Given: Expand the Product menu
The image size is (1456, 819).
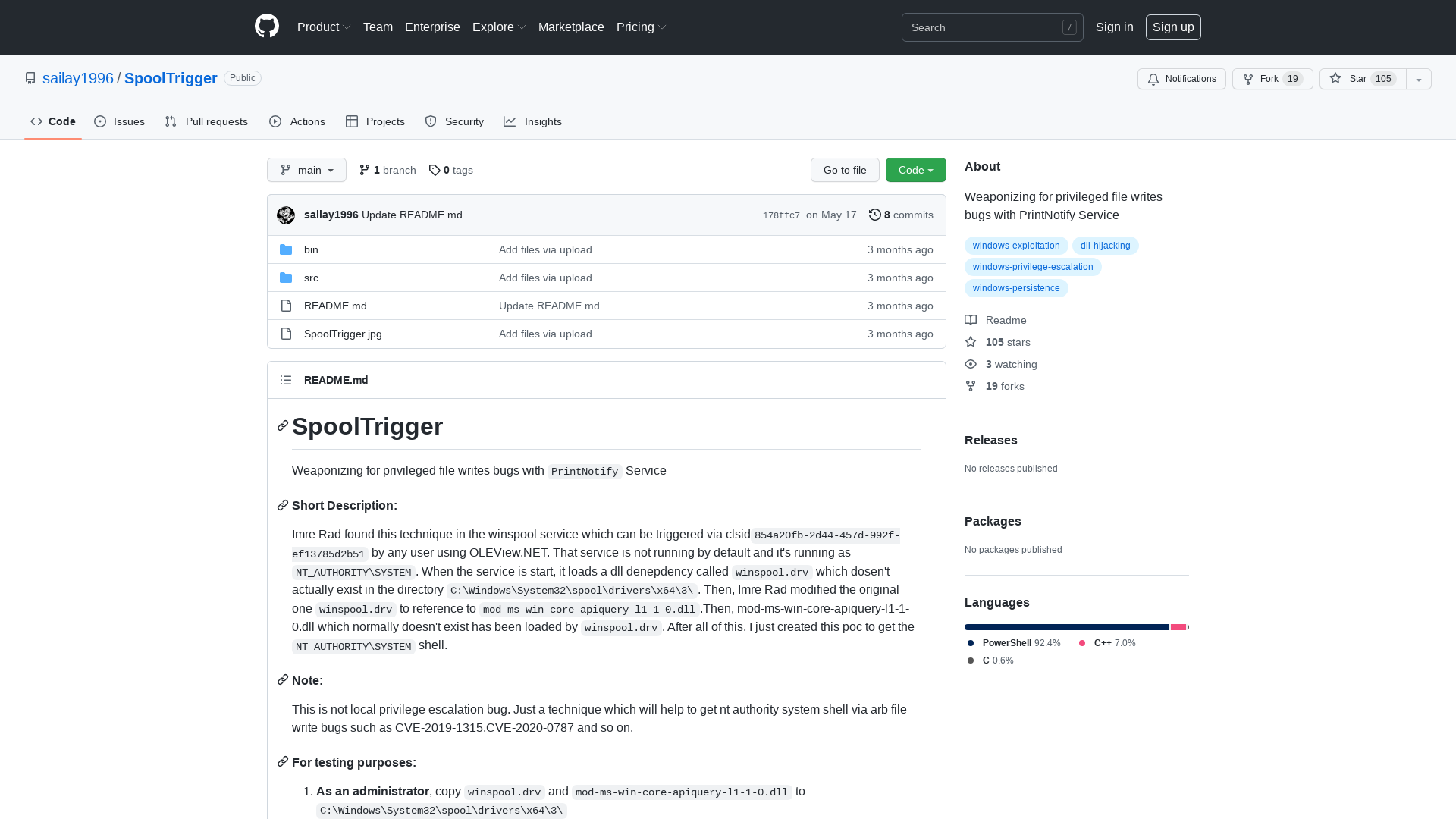Looking at the screenshot, I should point(324,27).
